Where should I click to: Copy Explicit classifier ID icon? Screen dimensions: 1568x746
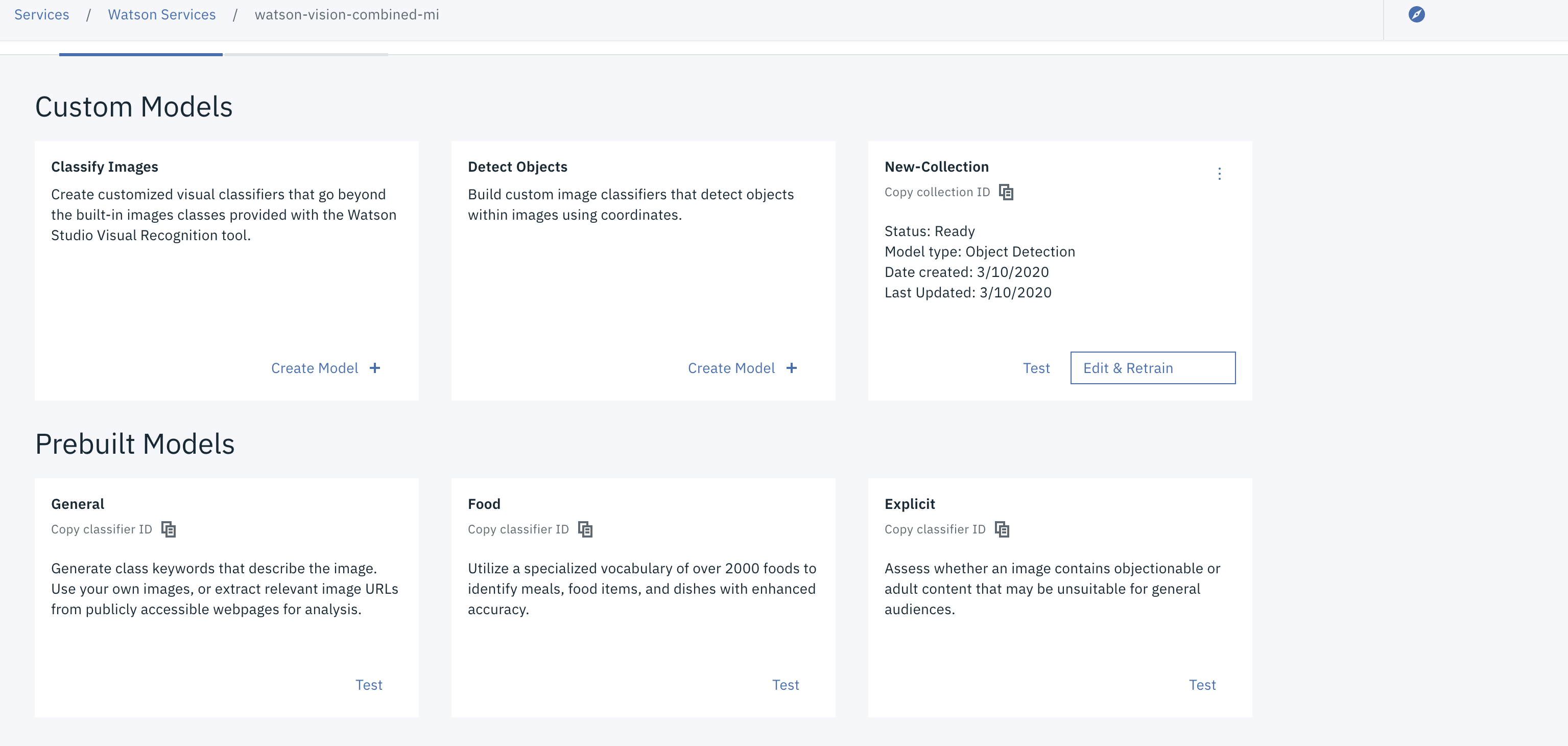pos(1002,529)
